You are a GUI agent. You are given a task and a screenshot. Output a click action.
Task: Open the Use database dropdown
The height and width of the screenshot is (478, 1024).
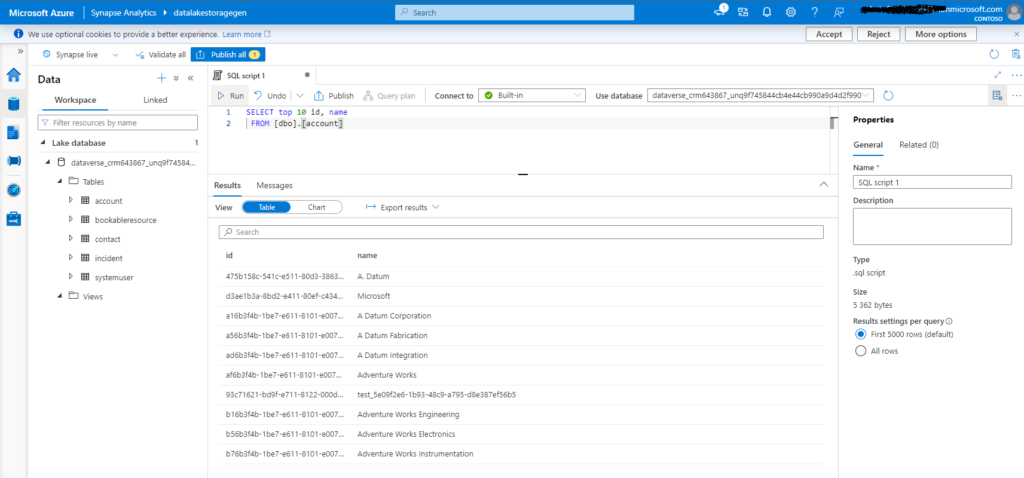[x=760, y=95]
